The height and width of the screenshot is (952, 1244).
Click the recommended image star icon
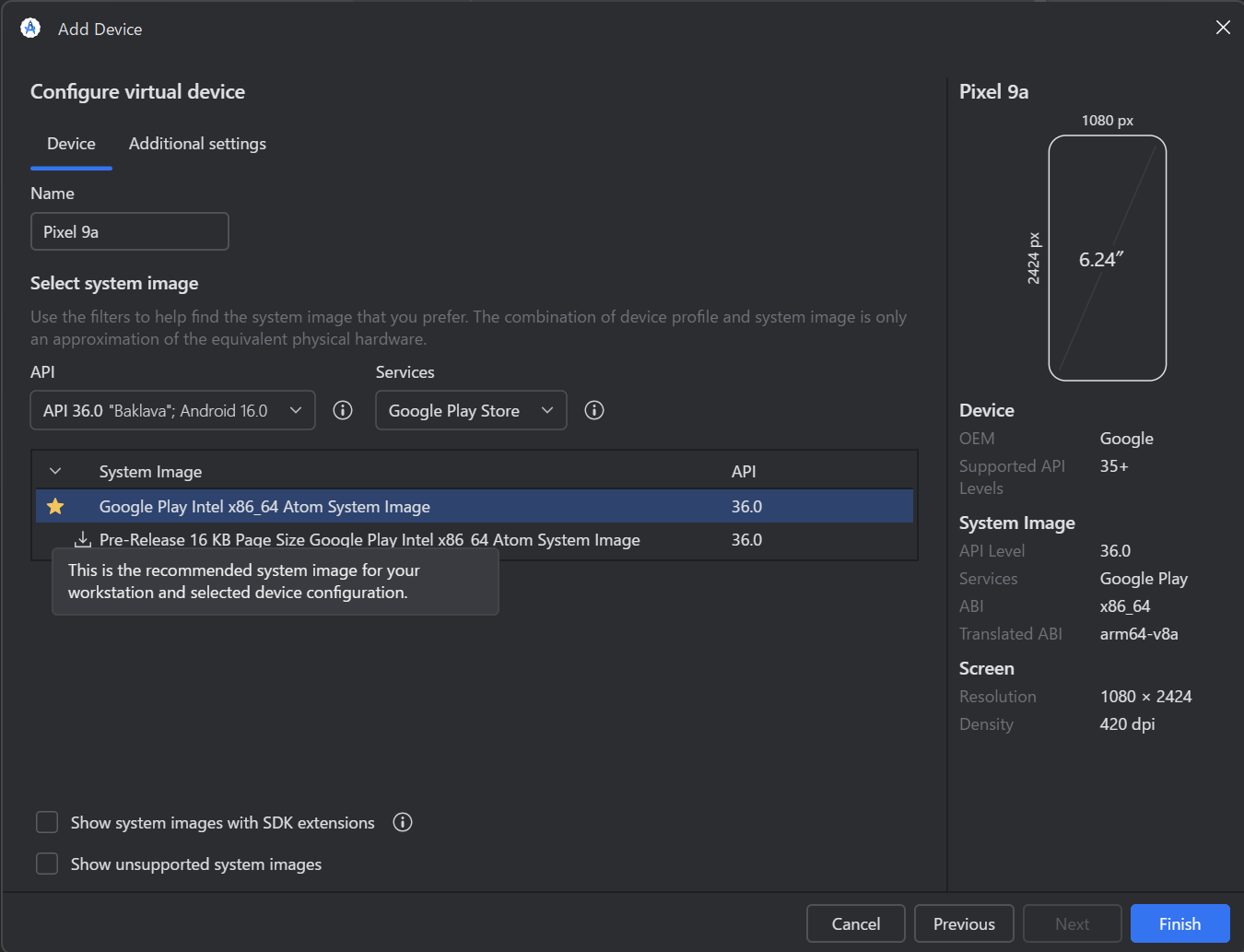click(x=55, y=506)
